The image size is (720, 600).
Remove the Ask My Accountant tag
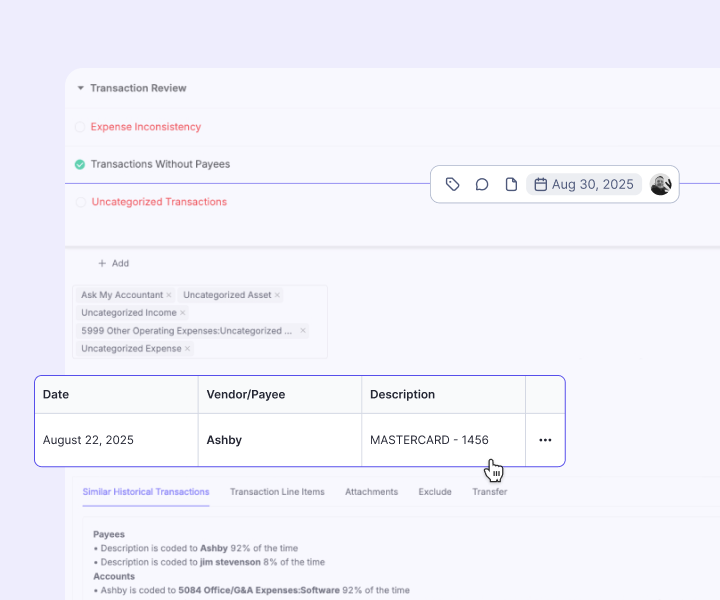[x=169, y=295]
